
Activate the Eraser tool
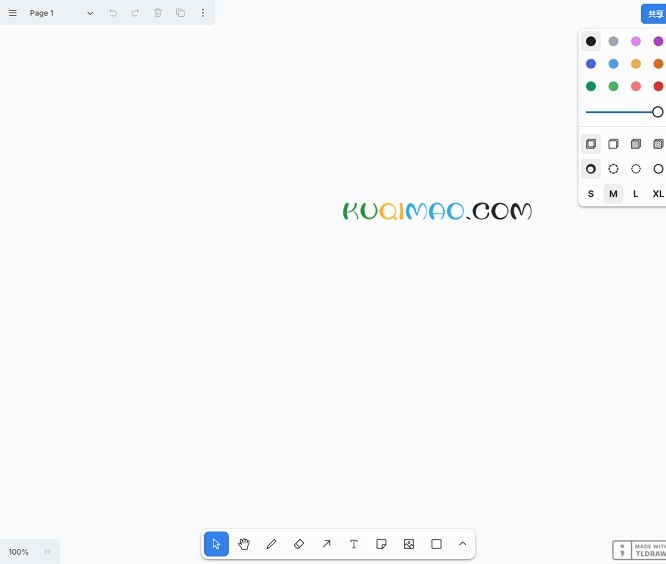pyautogui.click(x=299, y=544)
